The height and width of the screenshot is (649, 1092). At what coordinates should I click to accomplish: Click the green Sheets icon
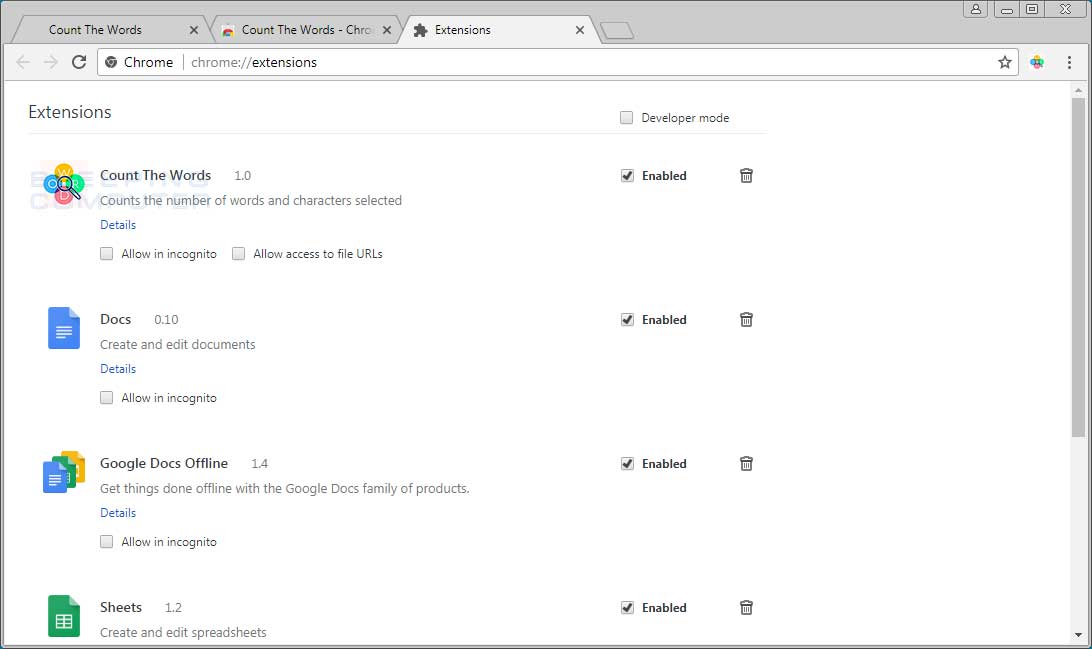tap(63, 616)
